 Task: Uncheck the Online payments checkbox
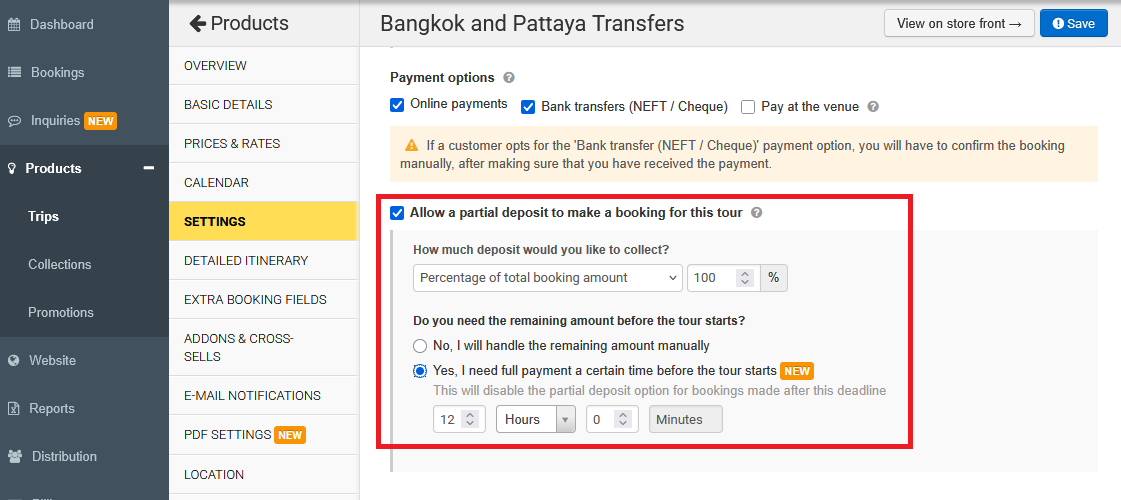tap(397, 104)
